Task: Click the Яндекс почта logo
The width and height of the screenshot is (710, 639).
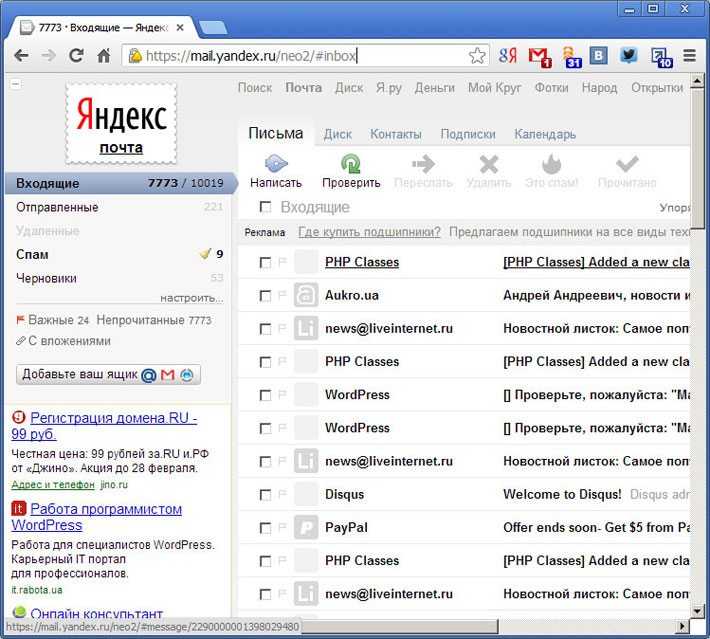Action: 121,123
